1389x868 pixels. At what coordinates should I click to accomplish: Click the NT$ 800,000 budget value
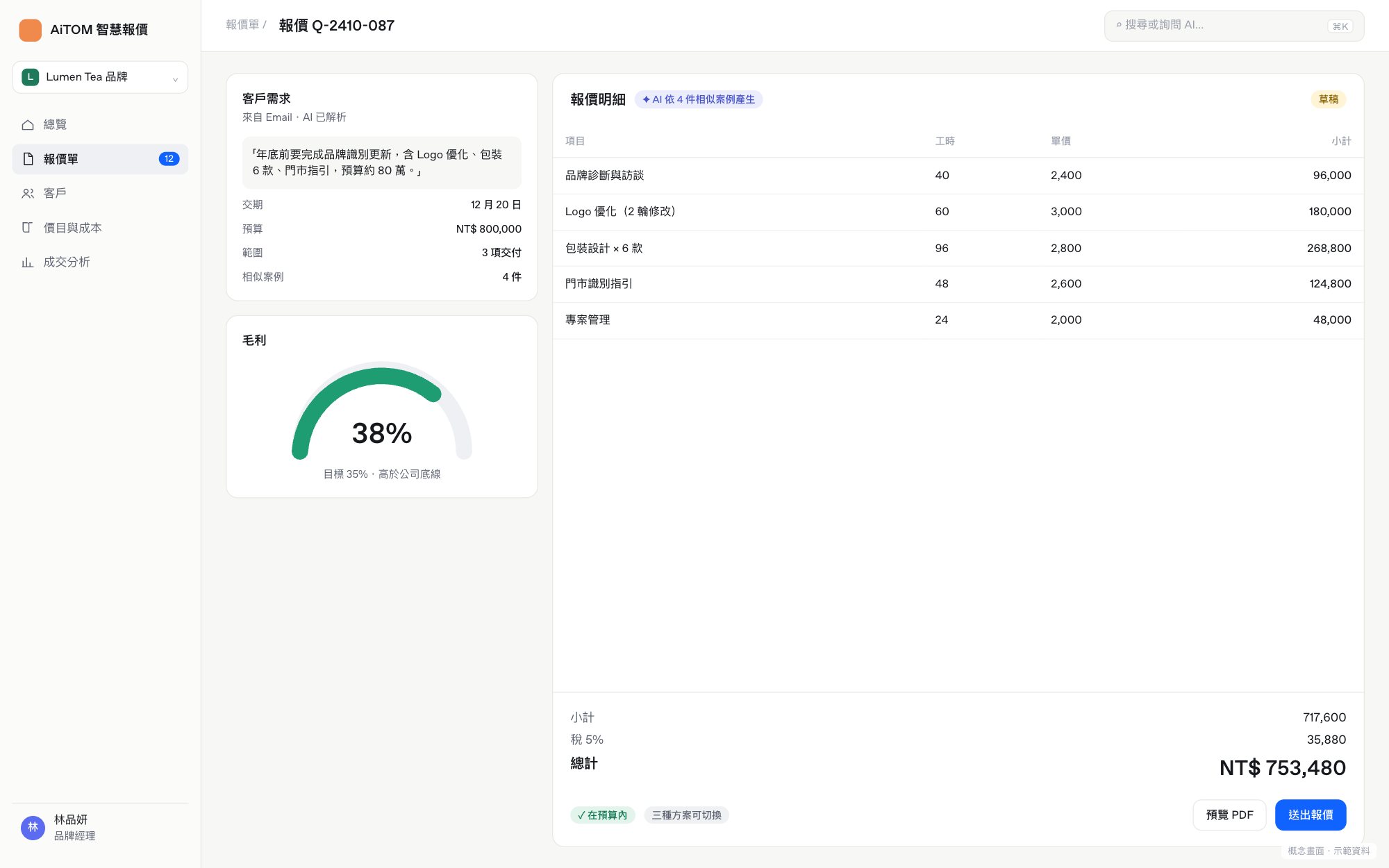tap(489, 229)
